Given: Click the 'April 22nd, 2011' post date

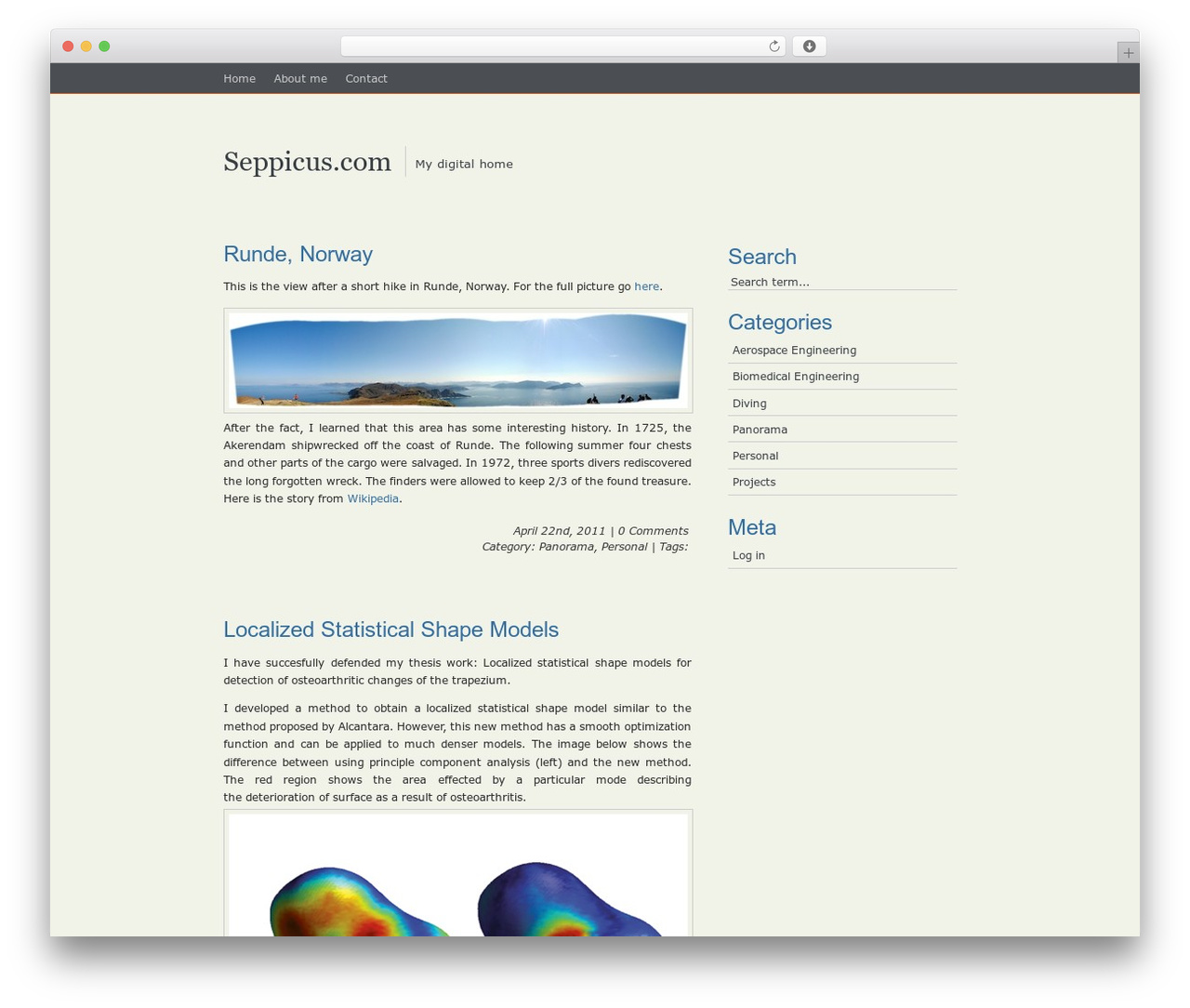Looking at the screenshot, I should (559, 531).
